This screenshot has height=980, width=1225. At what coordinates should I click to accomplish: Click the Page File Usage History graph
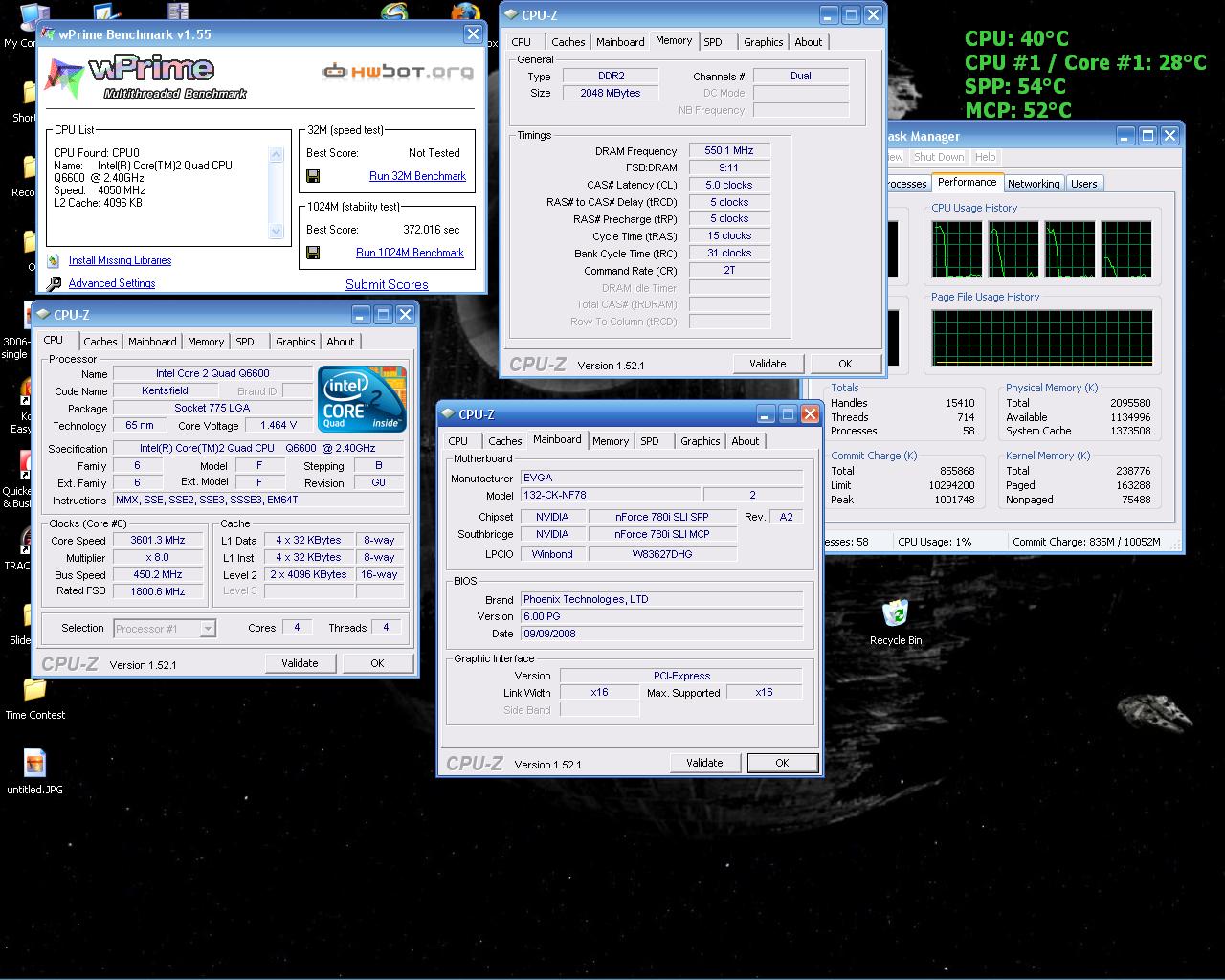click(x=1041, y=338)
